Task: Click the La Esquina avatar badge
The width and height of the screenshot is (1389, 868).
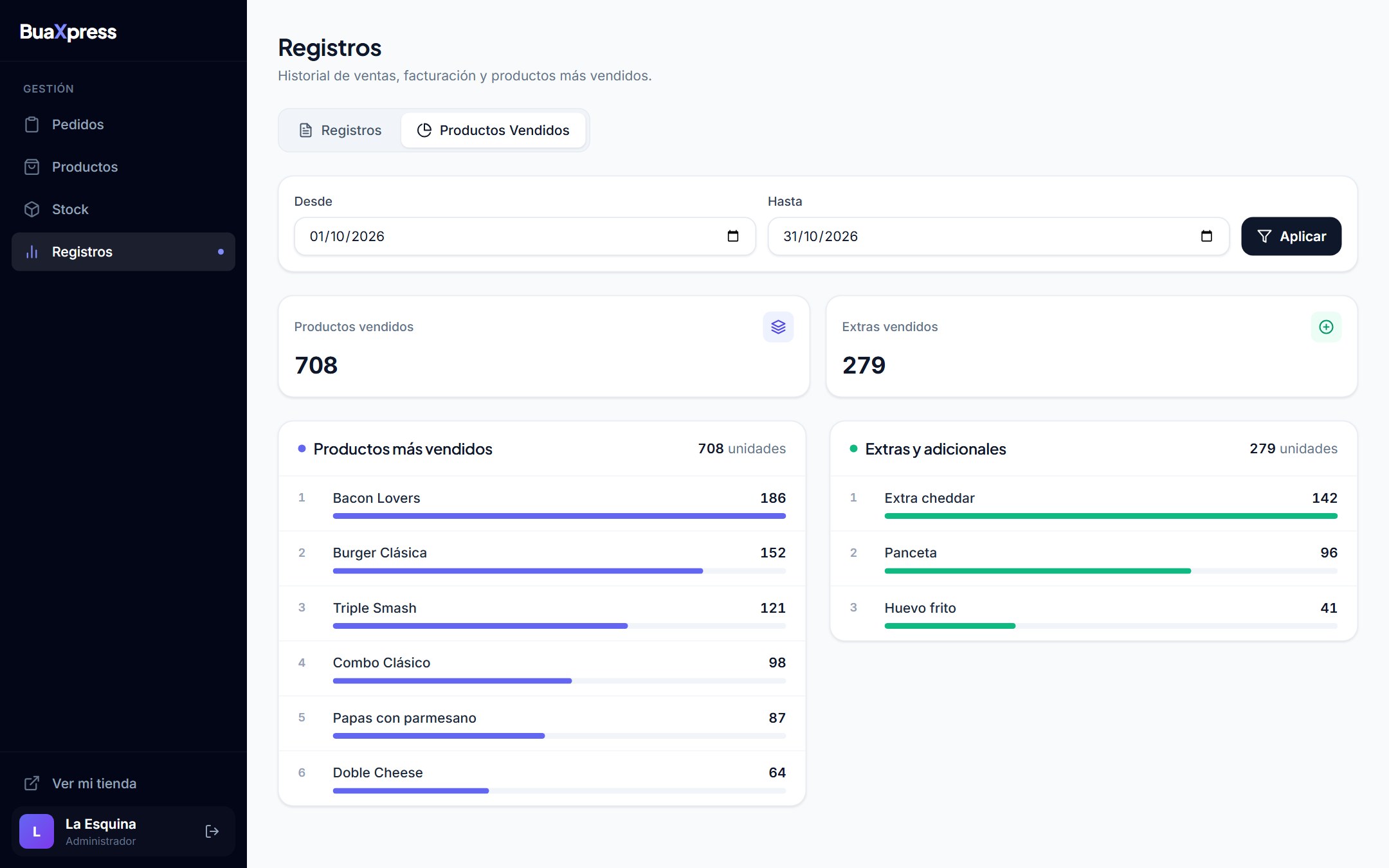Action: [37, 831]
